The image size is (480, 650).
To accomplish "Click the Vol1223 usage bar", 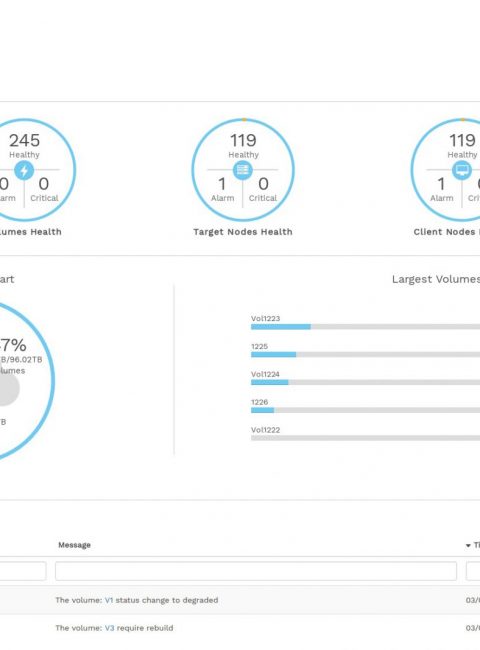I will (365, 327).
